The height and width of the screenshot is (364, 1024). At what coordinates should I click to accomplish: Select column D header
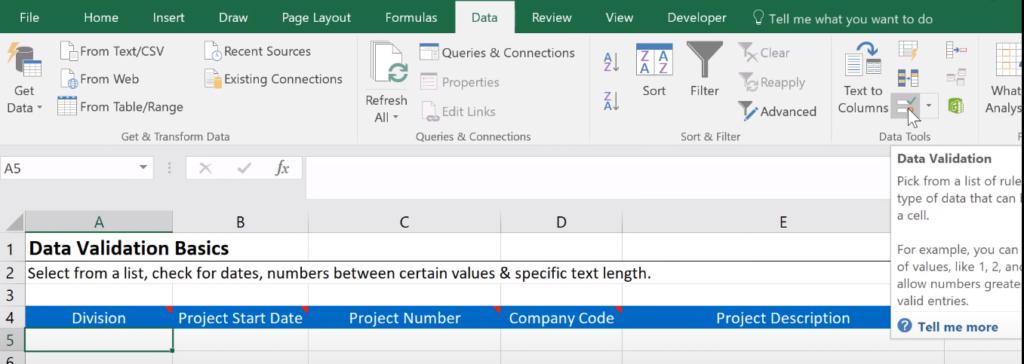(x=561, y=222)
